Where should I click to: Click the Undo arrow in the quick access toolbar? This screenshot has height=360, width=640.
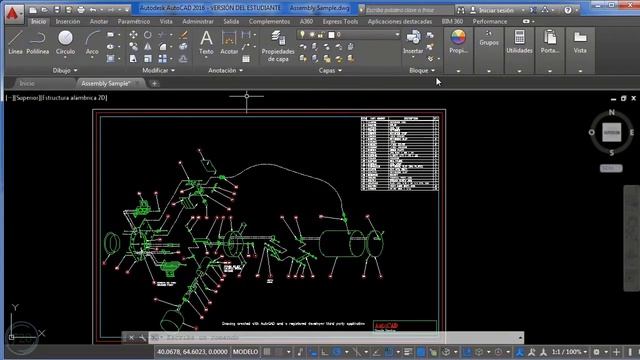pos(93,10)
